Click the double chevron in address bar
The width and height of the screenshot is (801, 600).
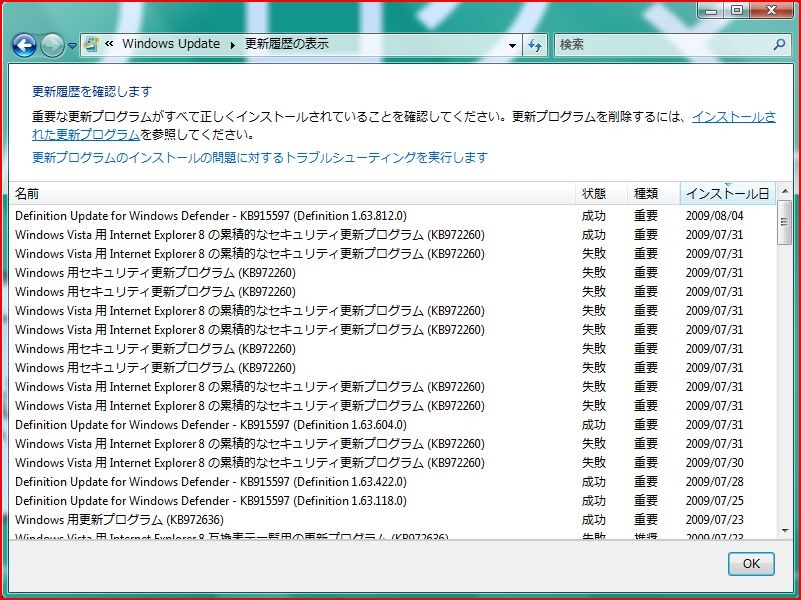109,44
